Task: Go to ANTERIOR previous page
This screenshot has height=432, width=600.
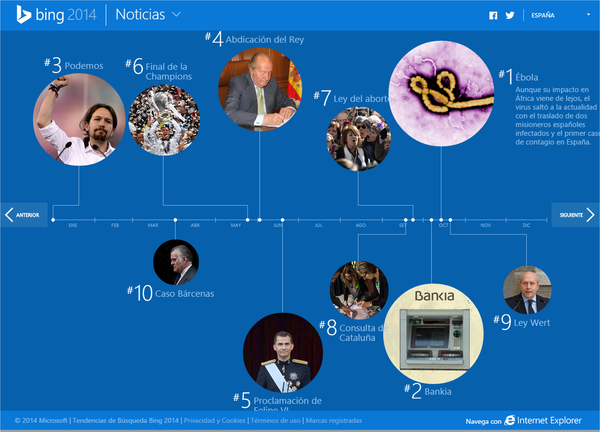Action: [24, 215]
